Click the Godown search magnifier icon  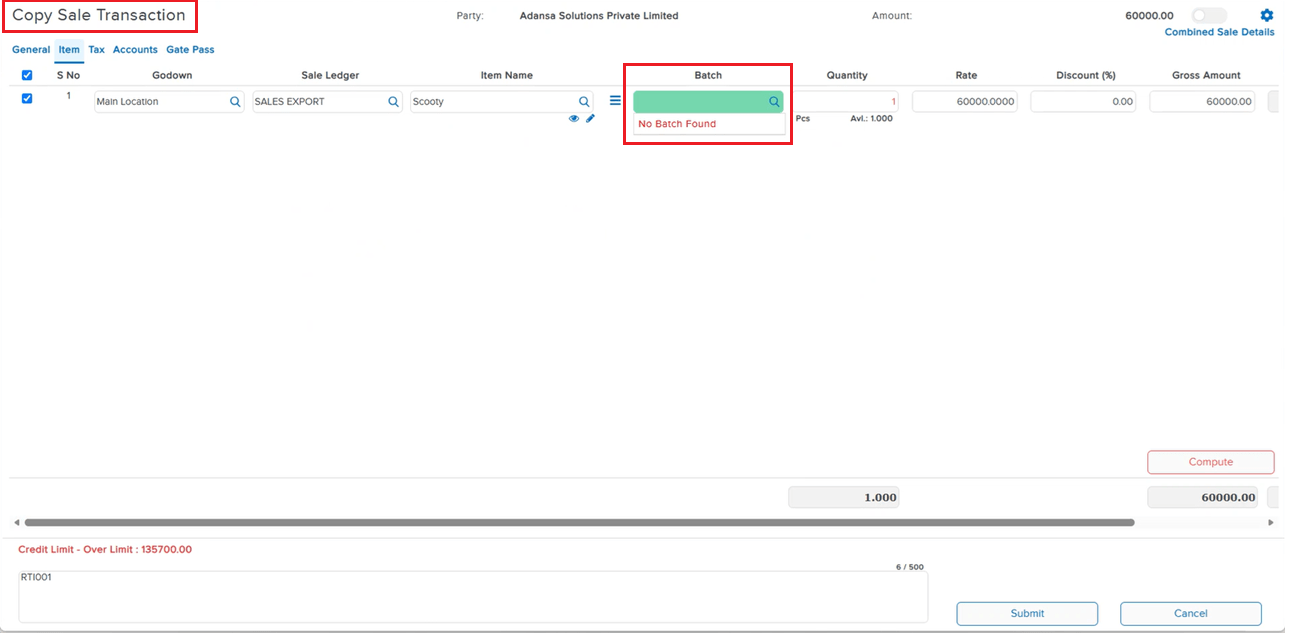pyautogui.click(x=235, y=101)
